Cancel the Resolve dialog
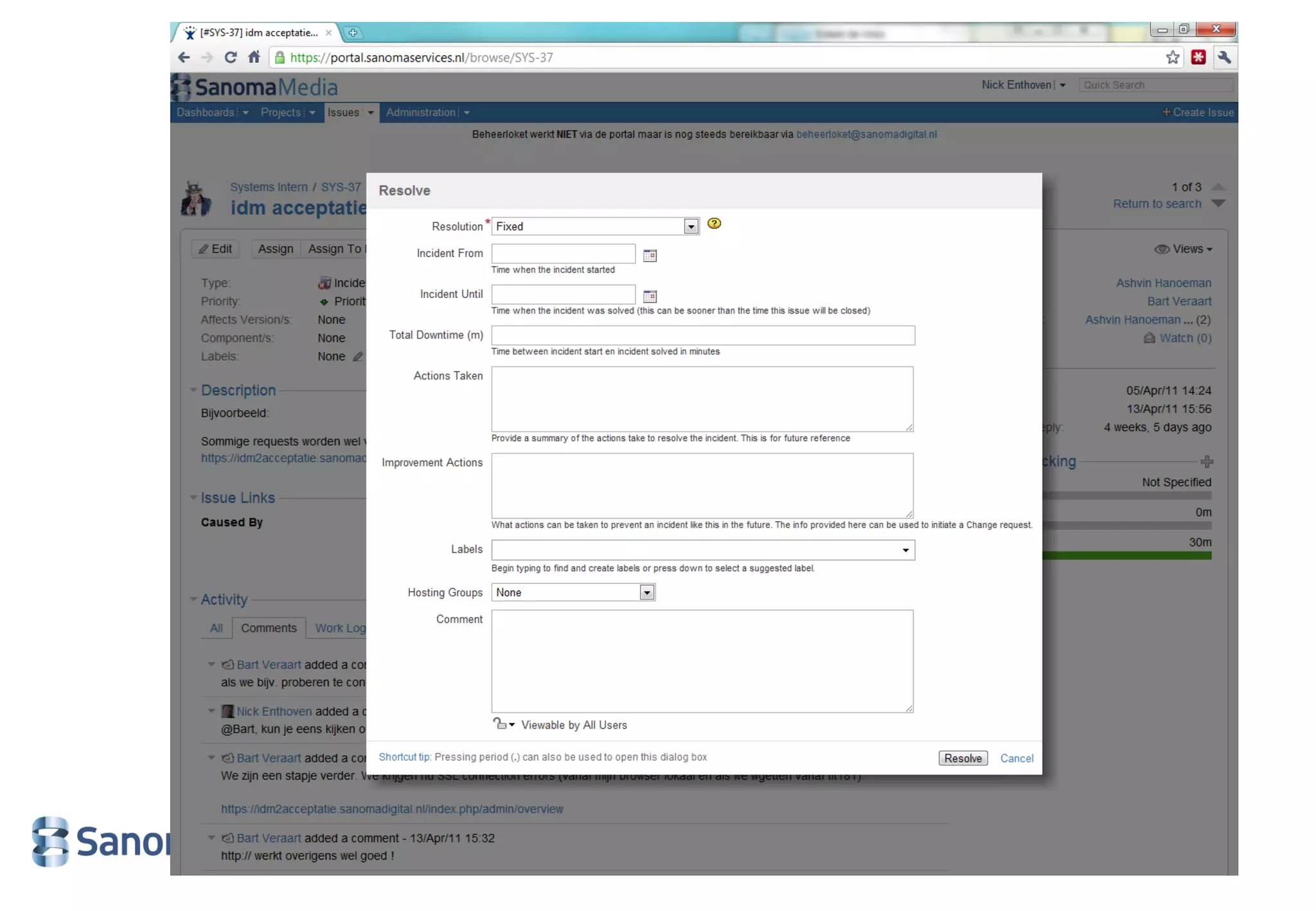 tap(1017, 758)
